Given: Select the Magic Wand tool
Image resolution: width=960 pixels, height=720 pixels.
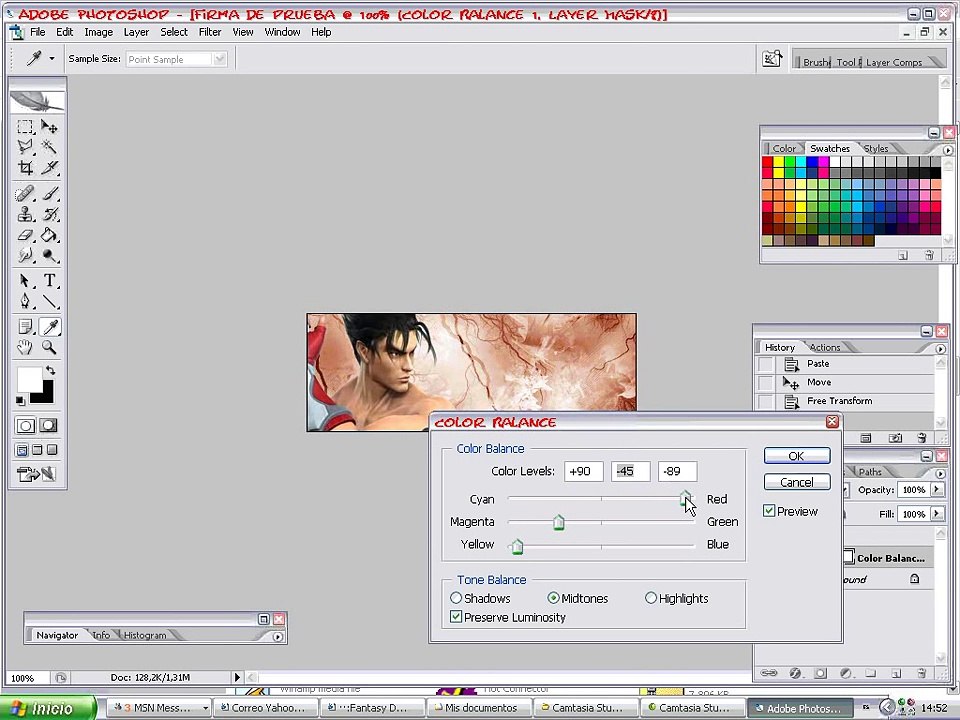Looking at the screenshot, I should [x=49, y=147].
